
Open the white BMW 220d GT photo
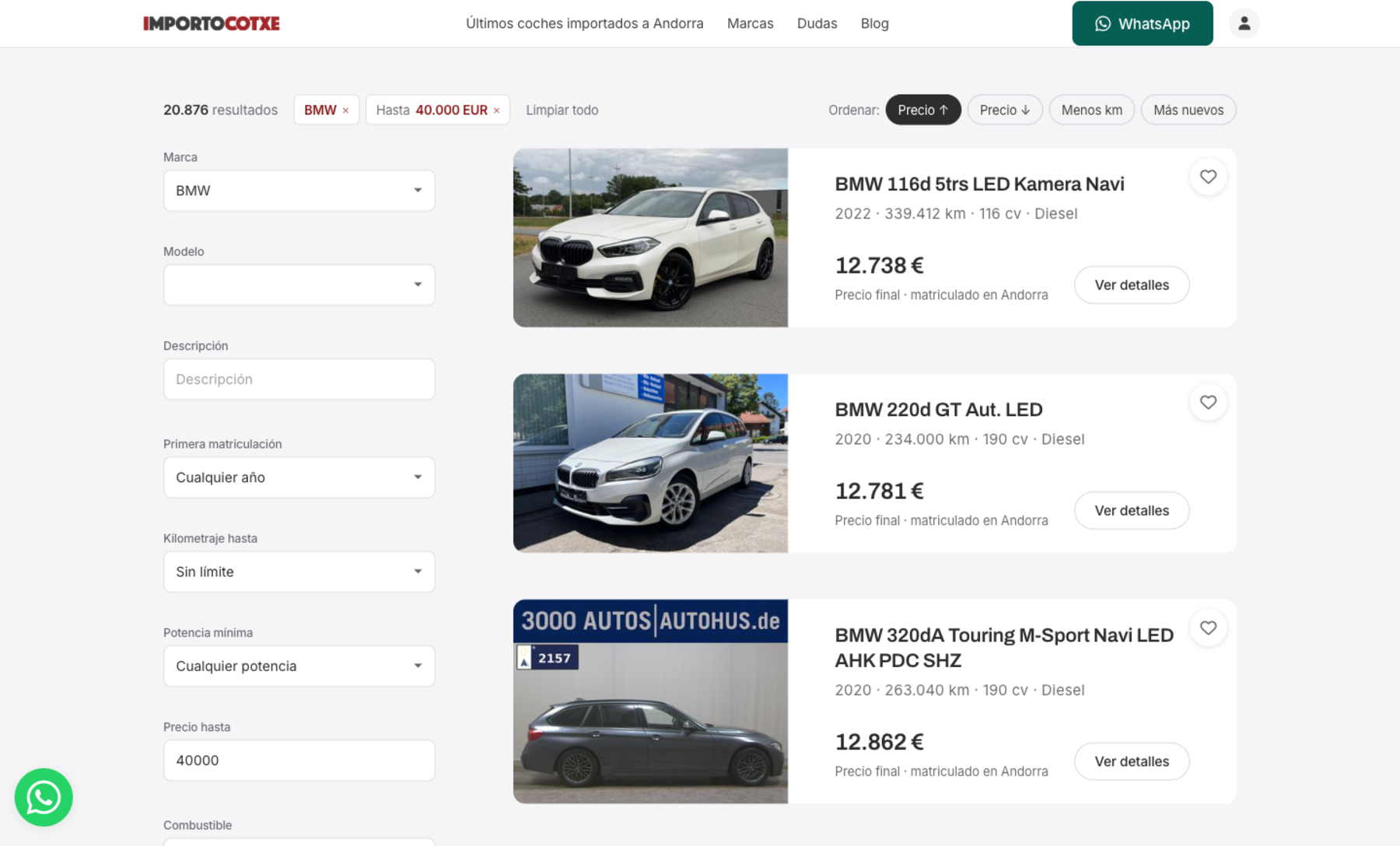coord(650,463)
